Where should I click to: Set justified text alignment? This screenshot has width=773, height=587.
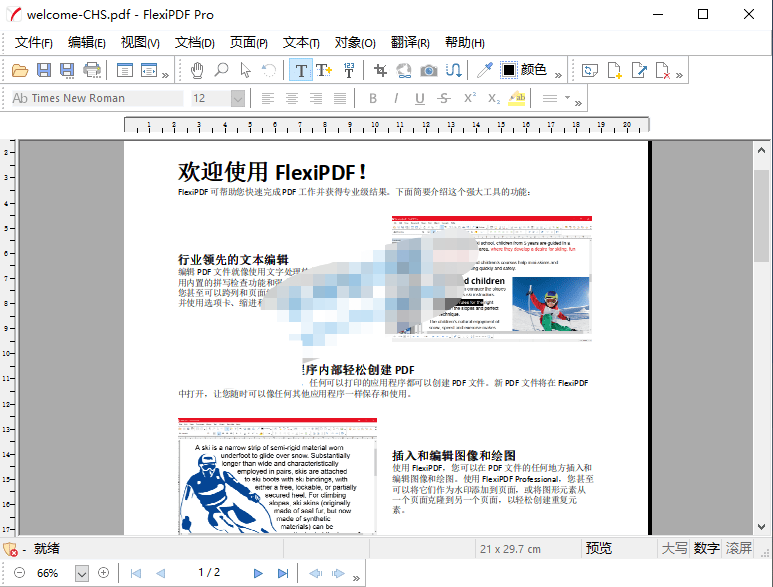340,99
